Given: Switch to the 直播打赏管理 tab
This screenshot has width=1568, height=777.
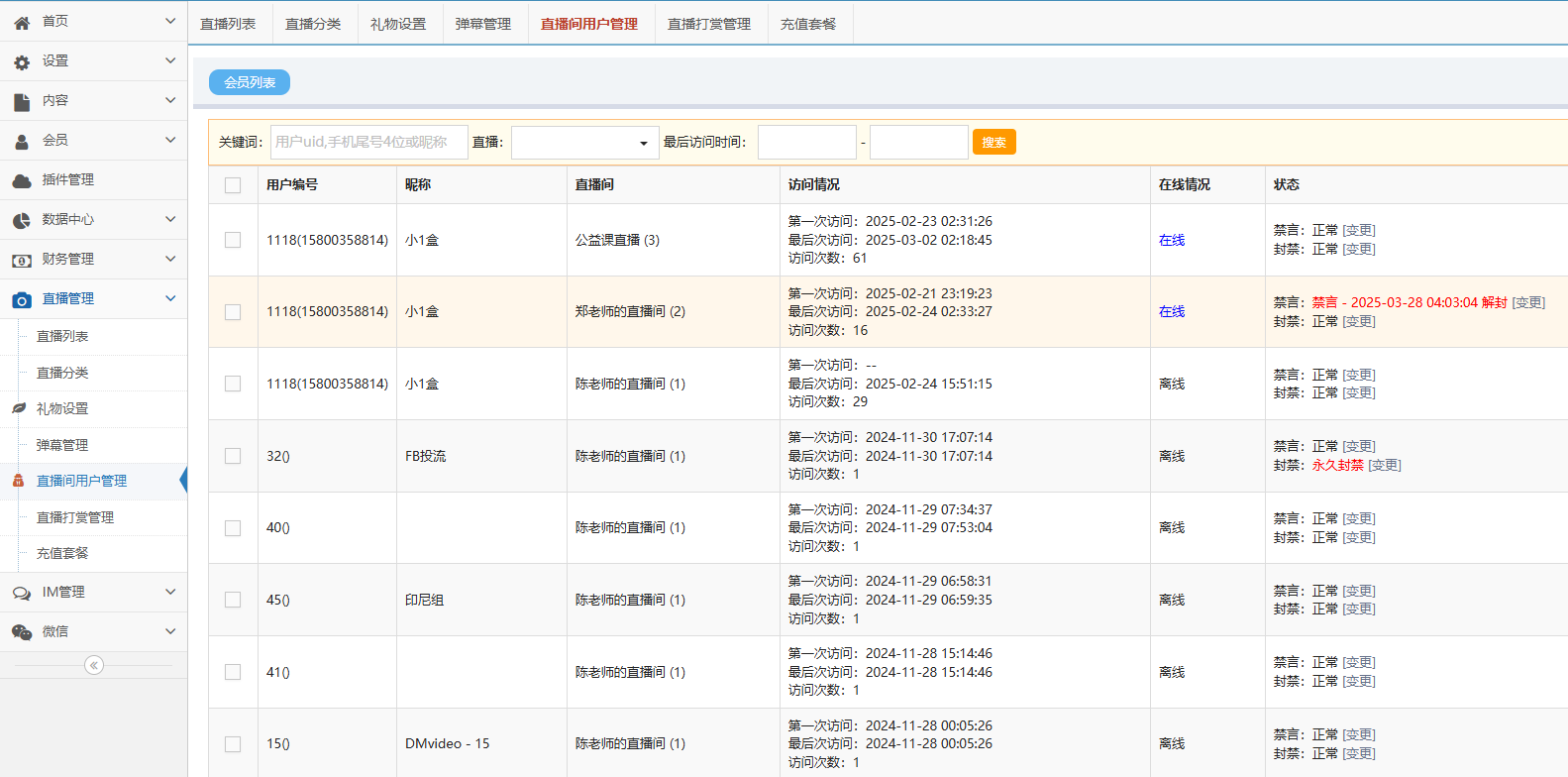Looking at the screenshot, I should tap(709, 24).
